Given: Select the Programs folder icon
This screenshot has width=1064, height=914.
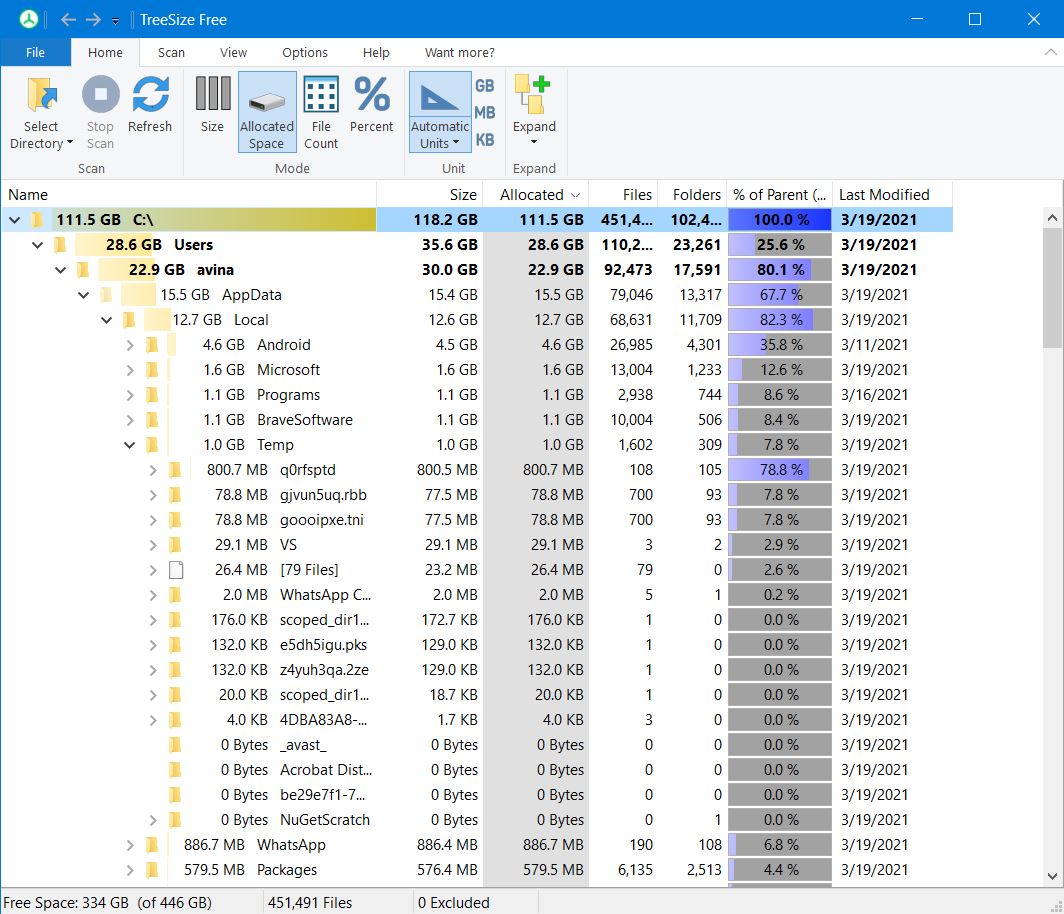Looking at the screenshot, I should coord(152,395).
